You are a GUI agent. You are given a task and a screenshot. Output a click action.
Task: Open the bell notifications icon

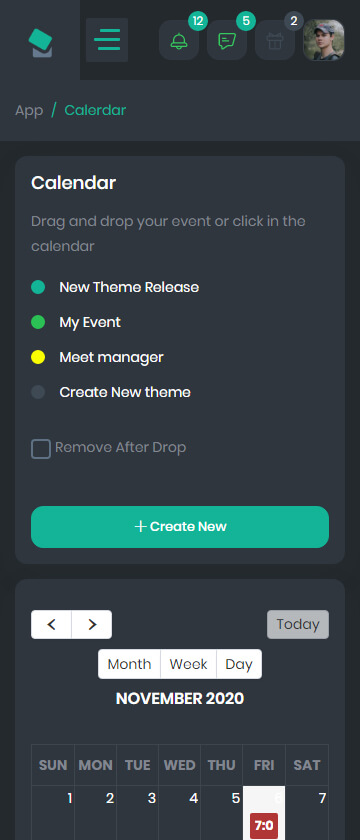(179, 40)
